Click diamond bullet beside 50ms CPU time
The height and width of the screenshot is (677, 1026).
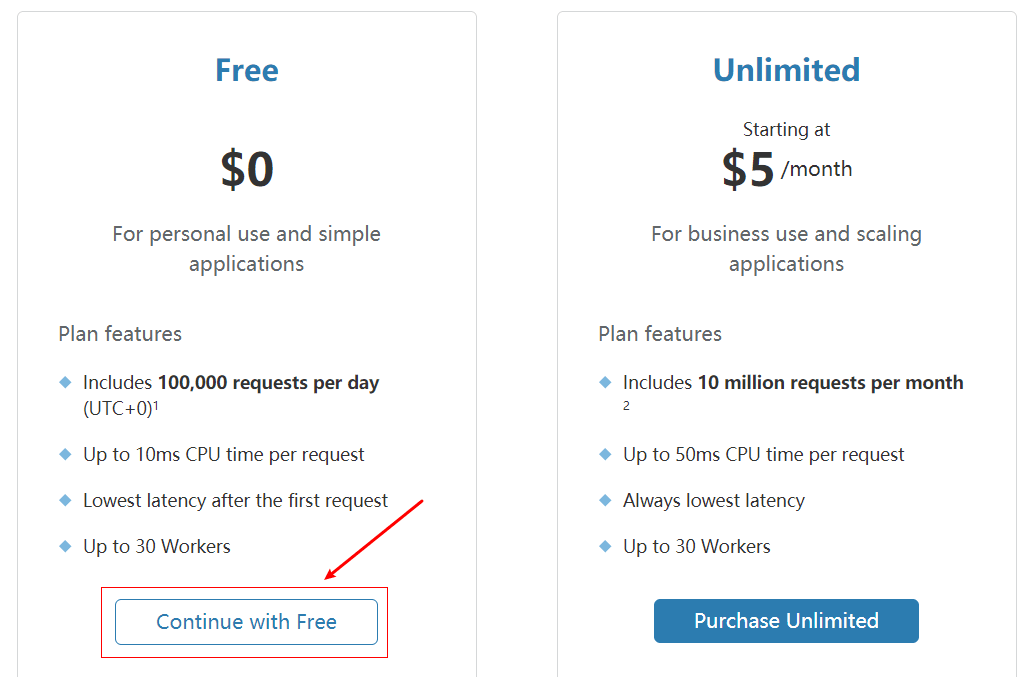pos(606,454)
